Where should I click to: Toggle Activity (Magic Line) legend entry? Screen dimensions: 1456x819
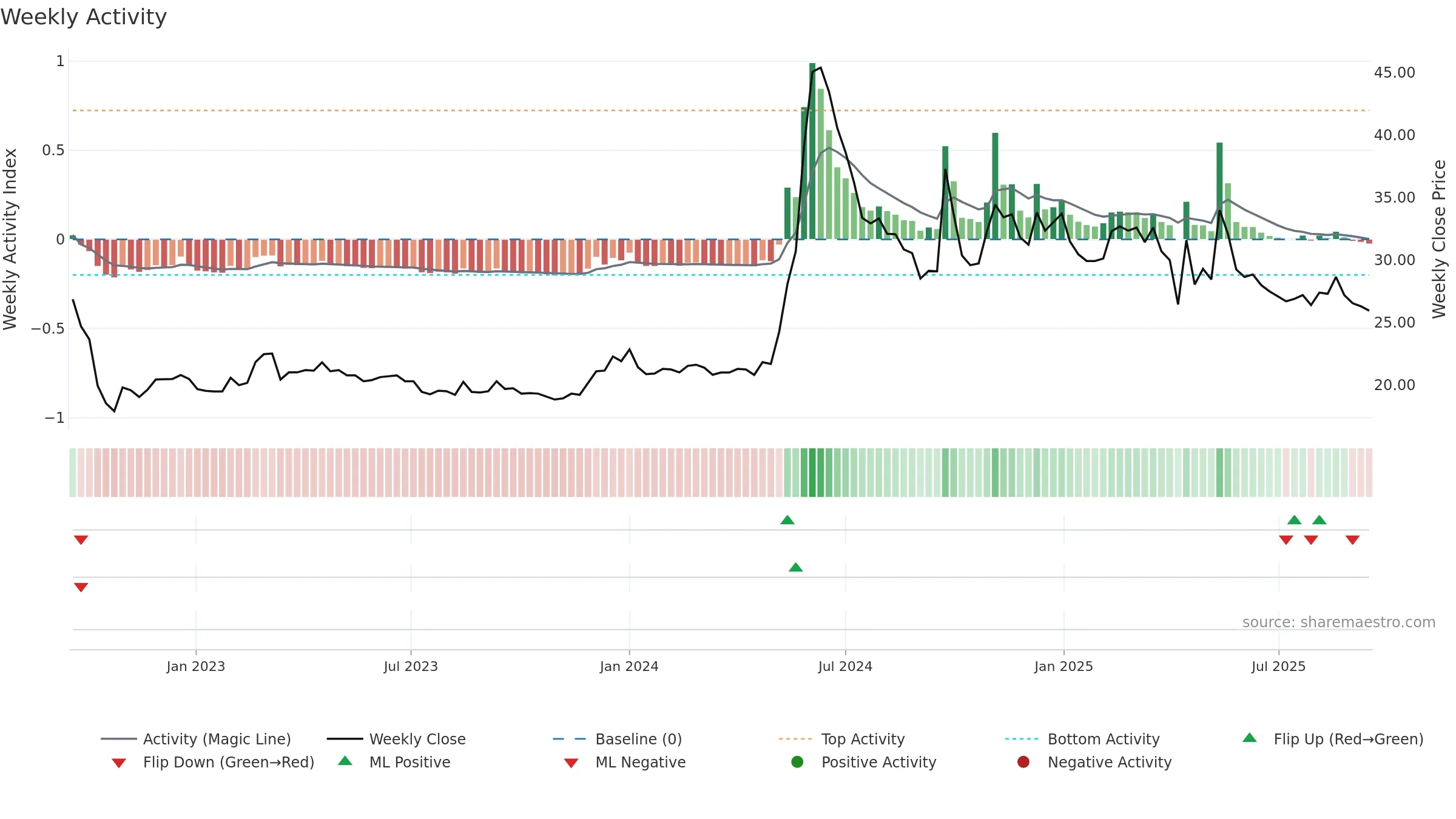[x=195, y=739]
